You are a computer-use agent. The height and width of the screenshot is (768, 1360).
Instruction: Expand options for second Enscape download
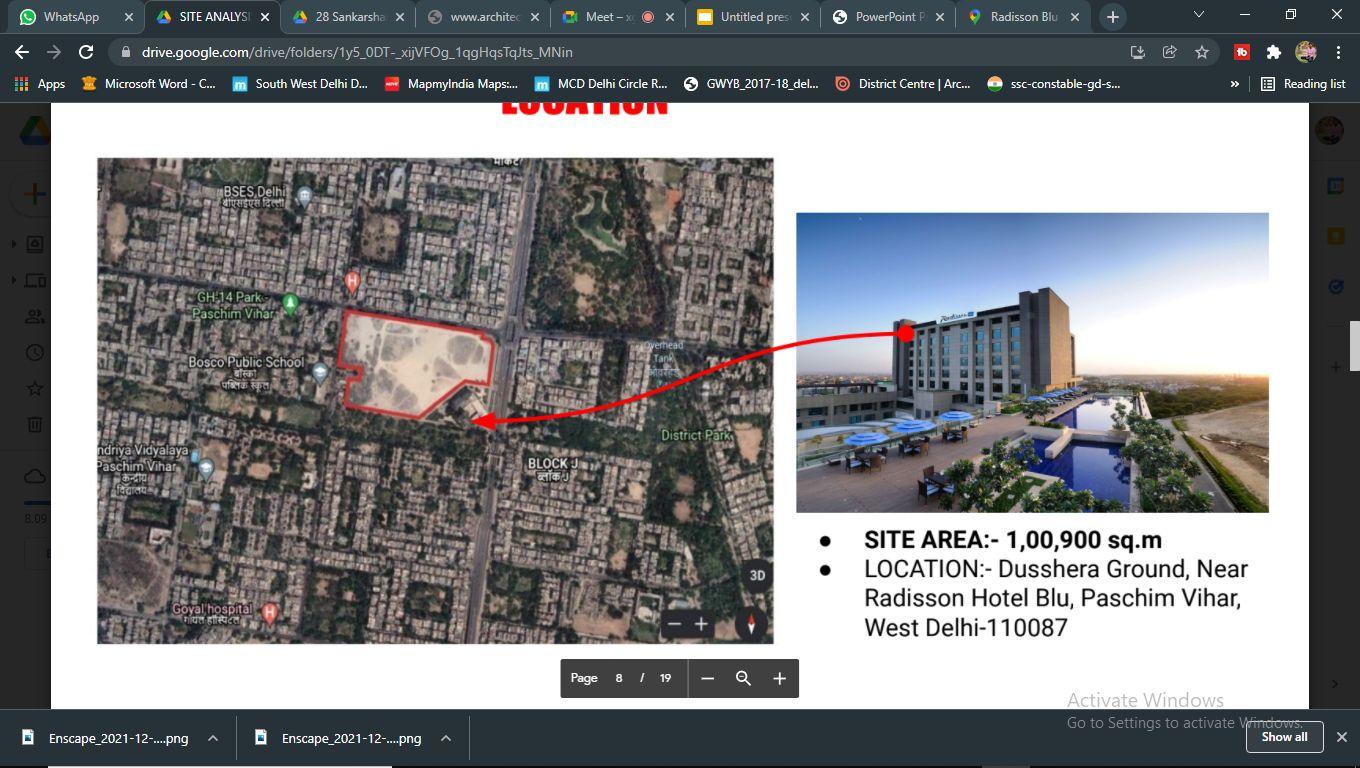(x=446, y=738)
